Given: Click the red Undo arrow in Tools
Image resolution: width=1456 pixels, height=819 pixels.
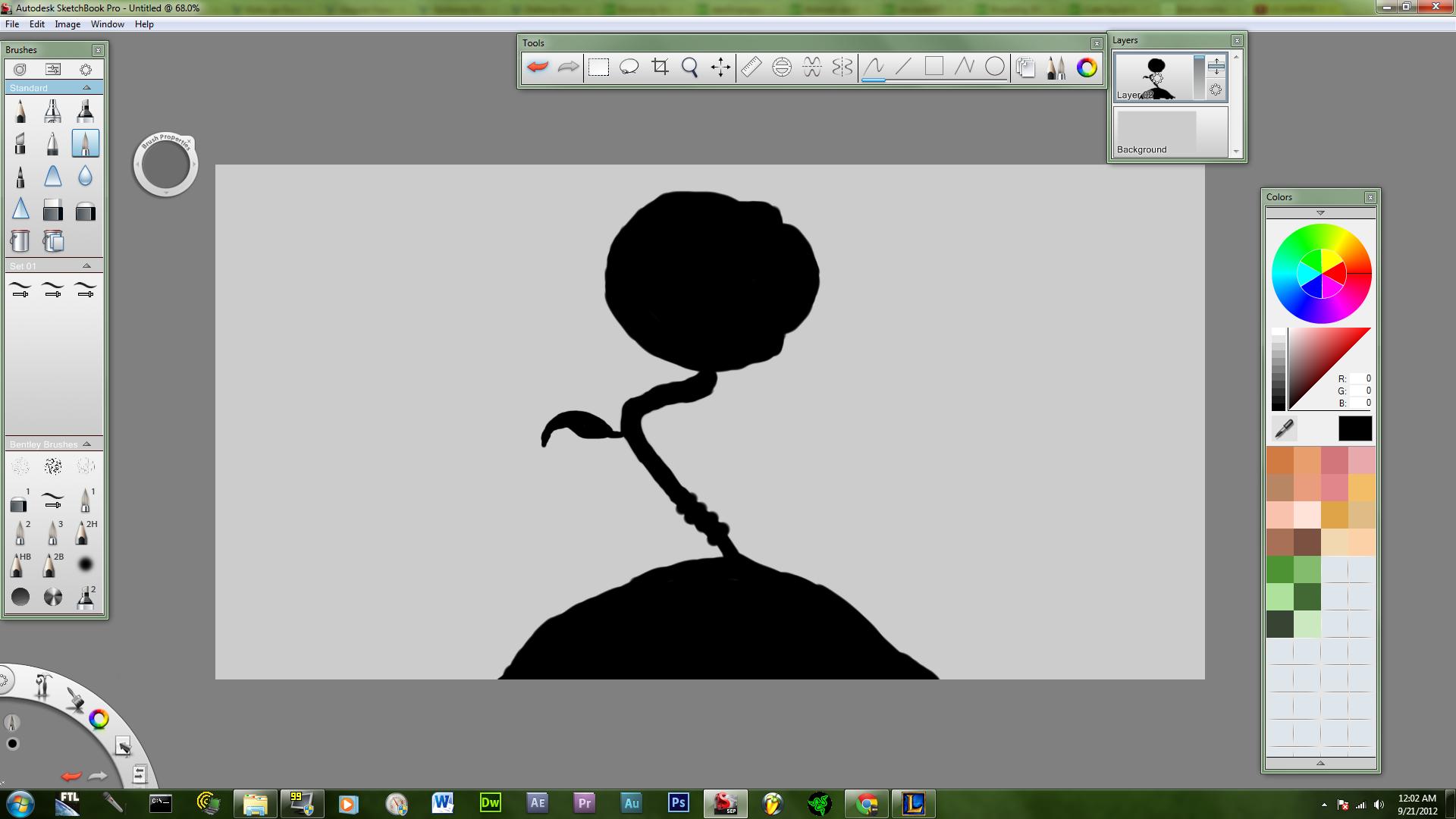Looking at the screenshot, I should 538,67.
